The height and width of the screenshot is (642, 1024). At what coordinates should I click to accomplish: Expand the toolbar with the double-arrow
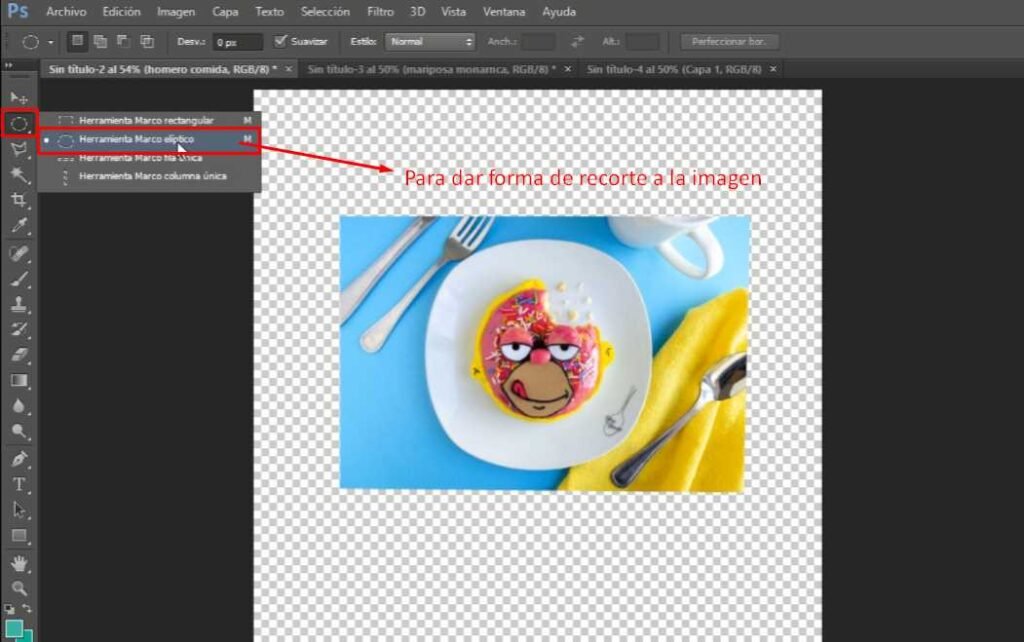pos(8,65)
